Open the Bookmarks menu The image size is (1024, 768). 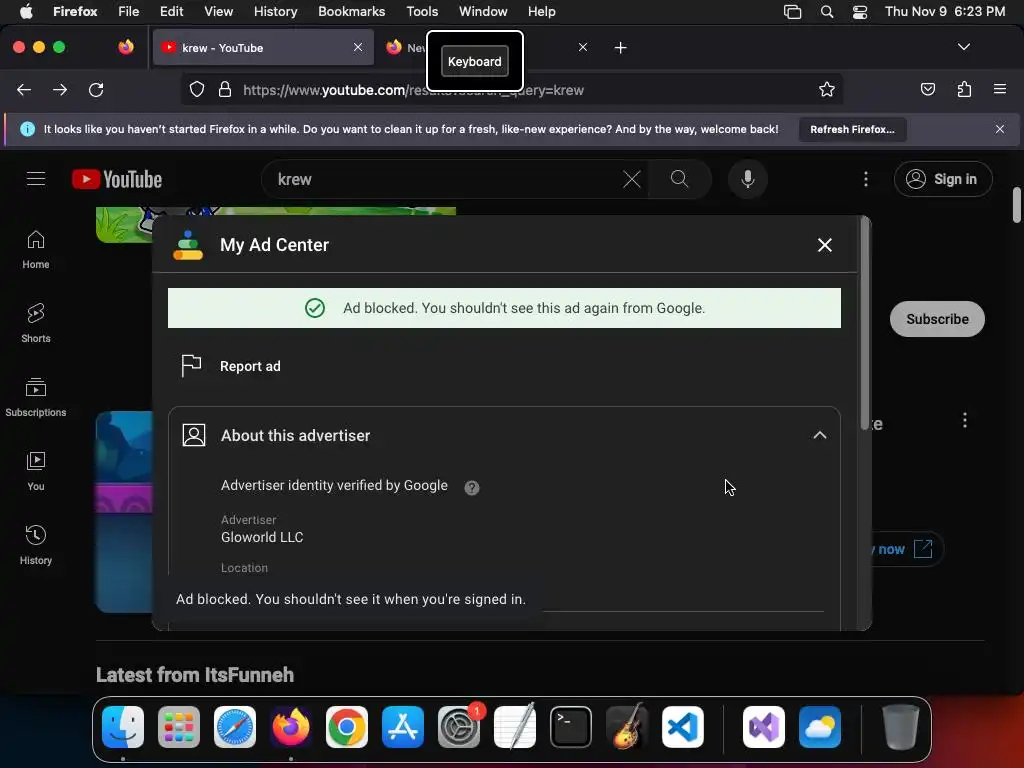[x=351, y=12]
